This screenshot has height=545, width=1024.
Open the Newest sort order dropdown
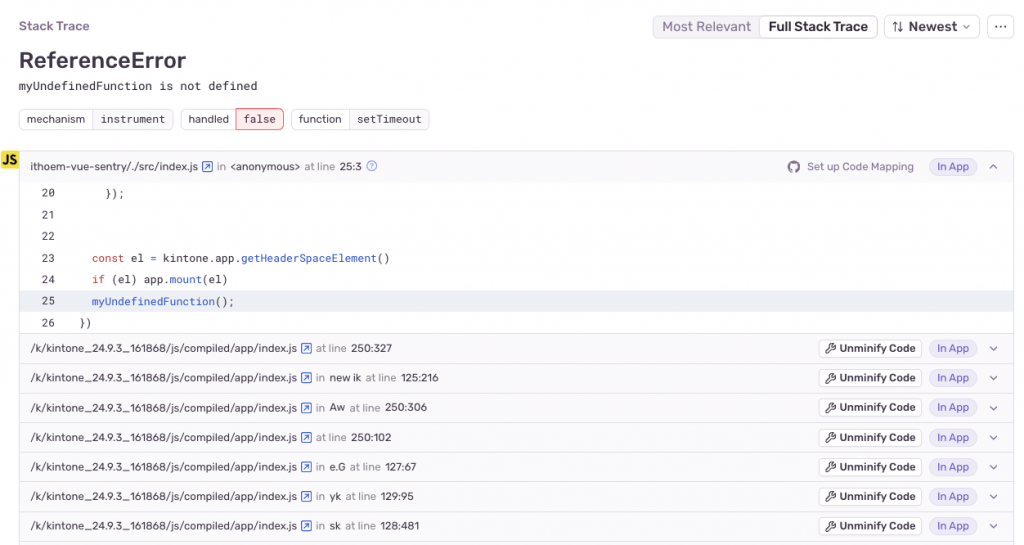[x=931, y=27]
